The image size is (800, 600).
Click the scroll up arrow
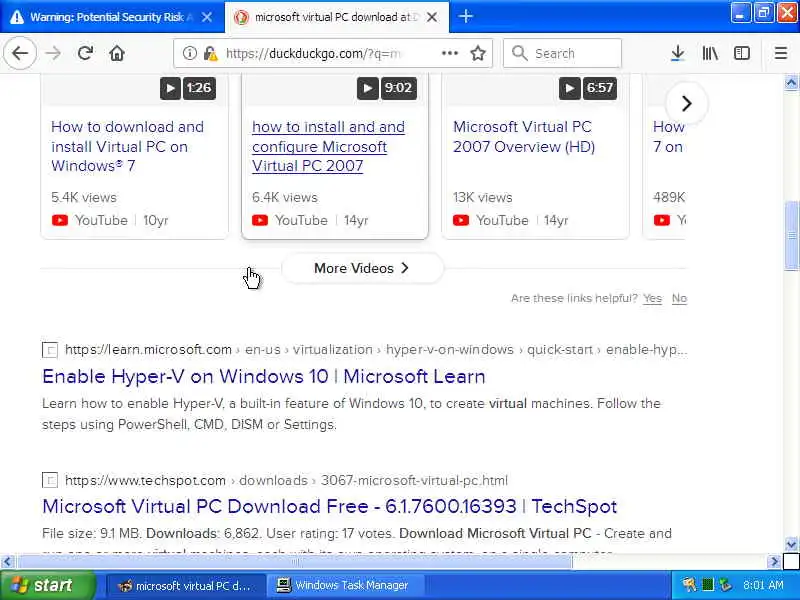pyautogui.click(x=791, y=82)
